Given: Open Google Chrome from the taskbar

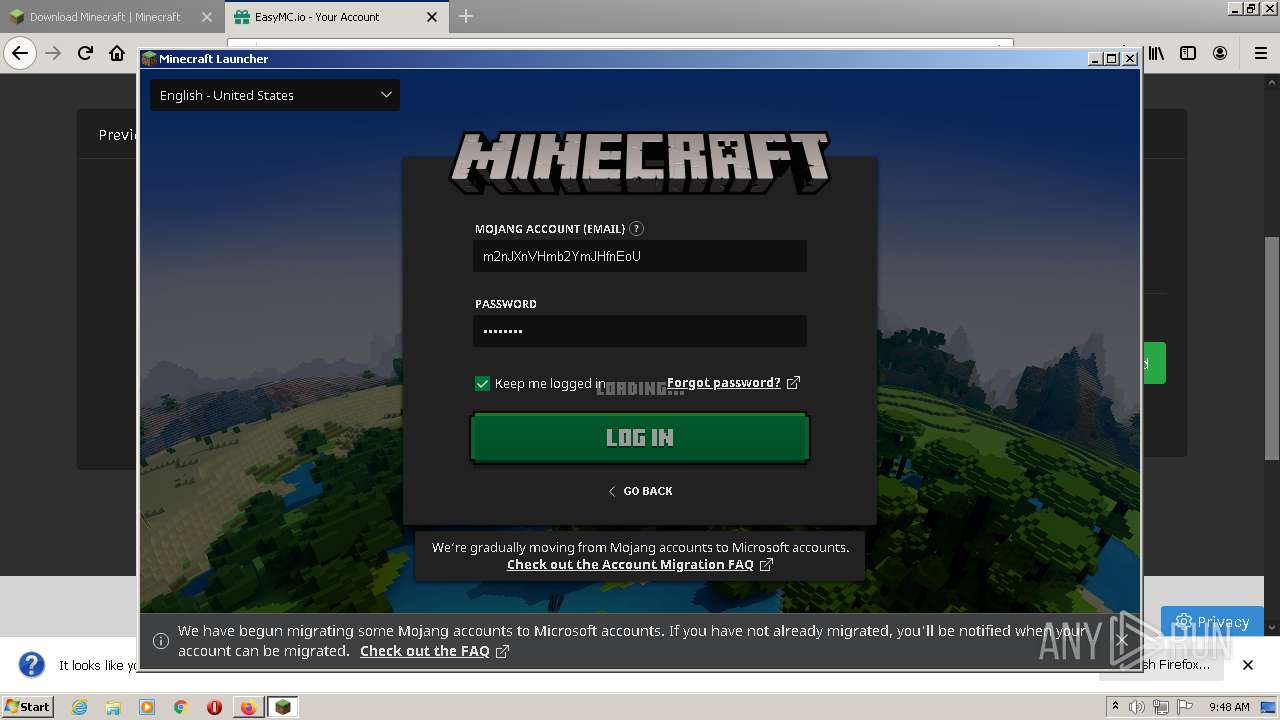Looking at the screenshot, I should tap(181, 707).
